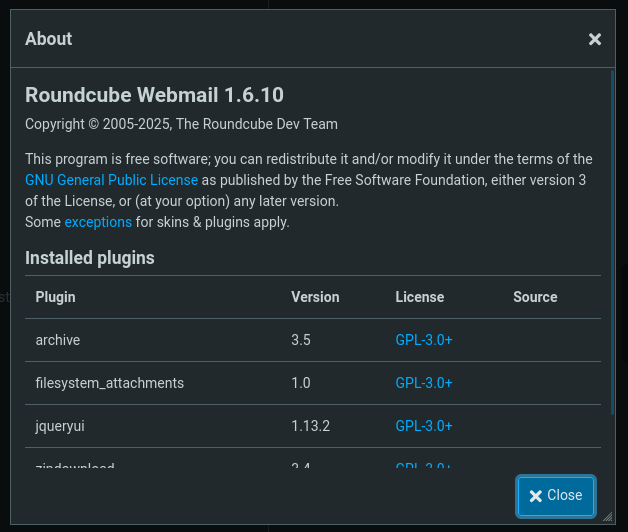Click the Plugin column header

click(56, 297)
